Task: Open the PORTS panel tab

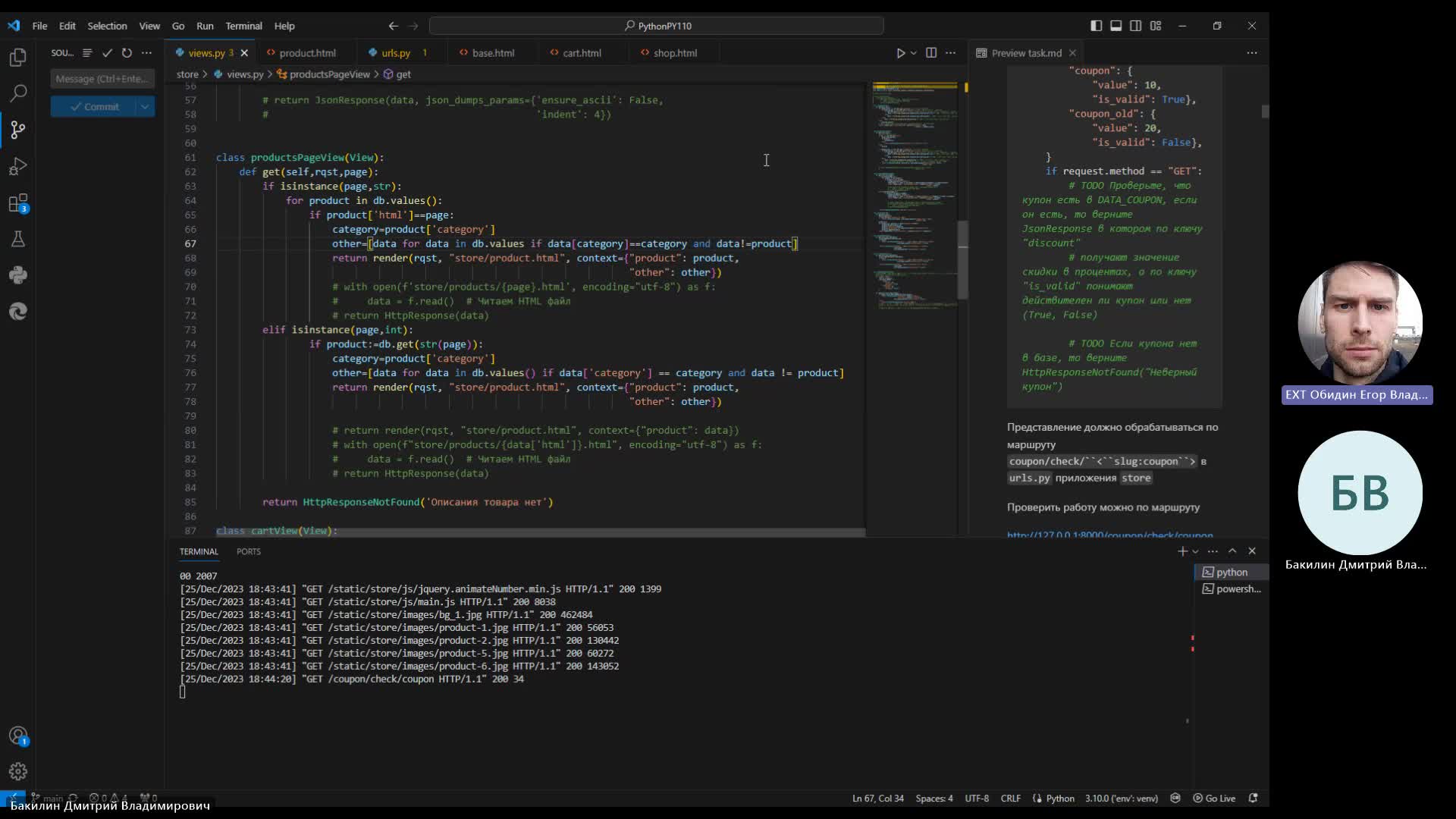Action: (x=248, y=551)
